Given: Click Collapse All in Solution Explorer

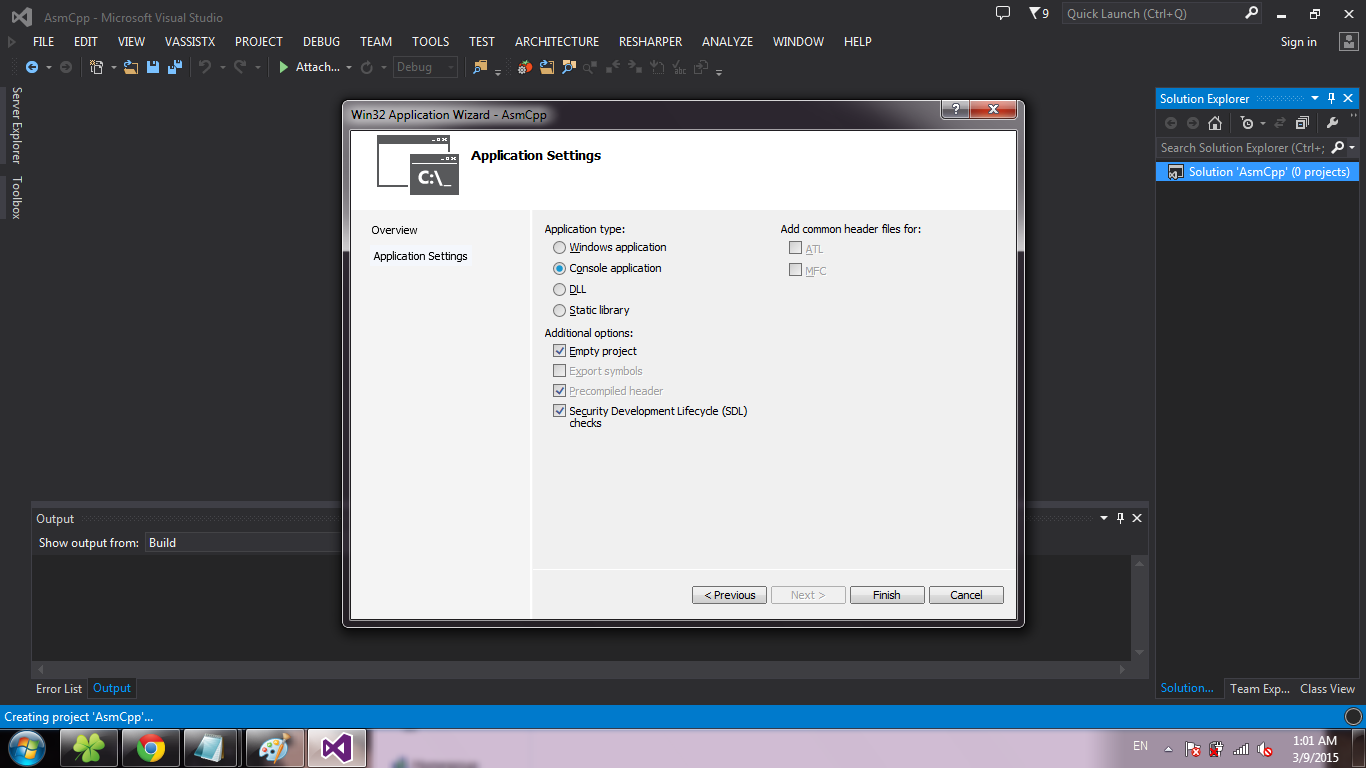Looking at the screenshot, I should [x=1302, y=123].
